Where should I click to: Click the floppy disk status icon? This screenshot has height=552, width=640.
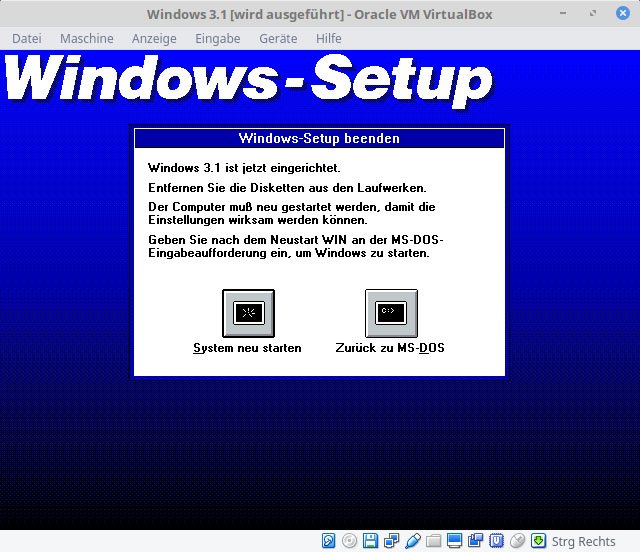[370, 541]
